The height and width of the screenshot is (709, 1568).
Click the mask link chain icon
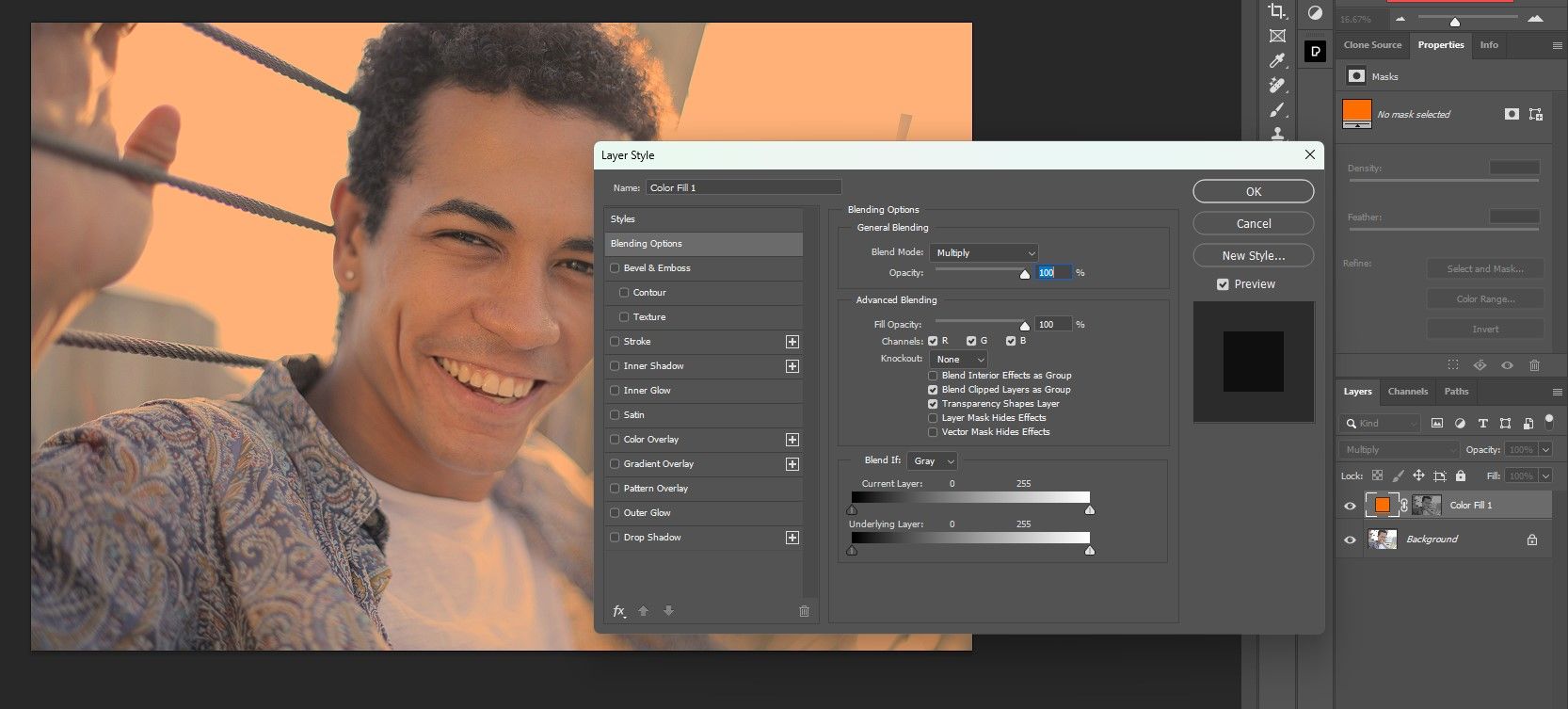[x=1404, y=506]
